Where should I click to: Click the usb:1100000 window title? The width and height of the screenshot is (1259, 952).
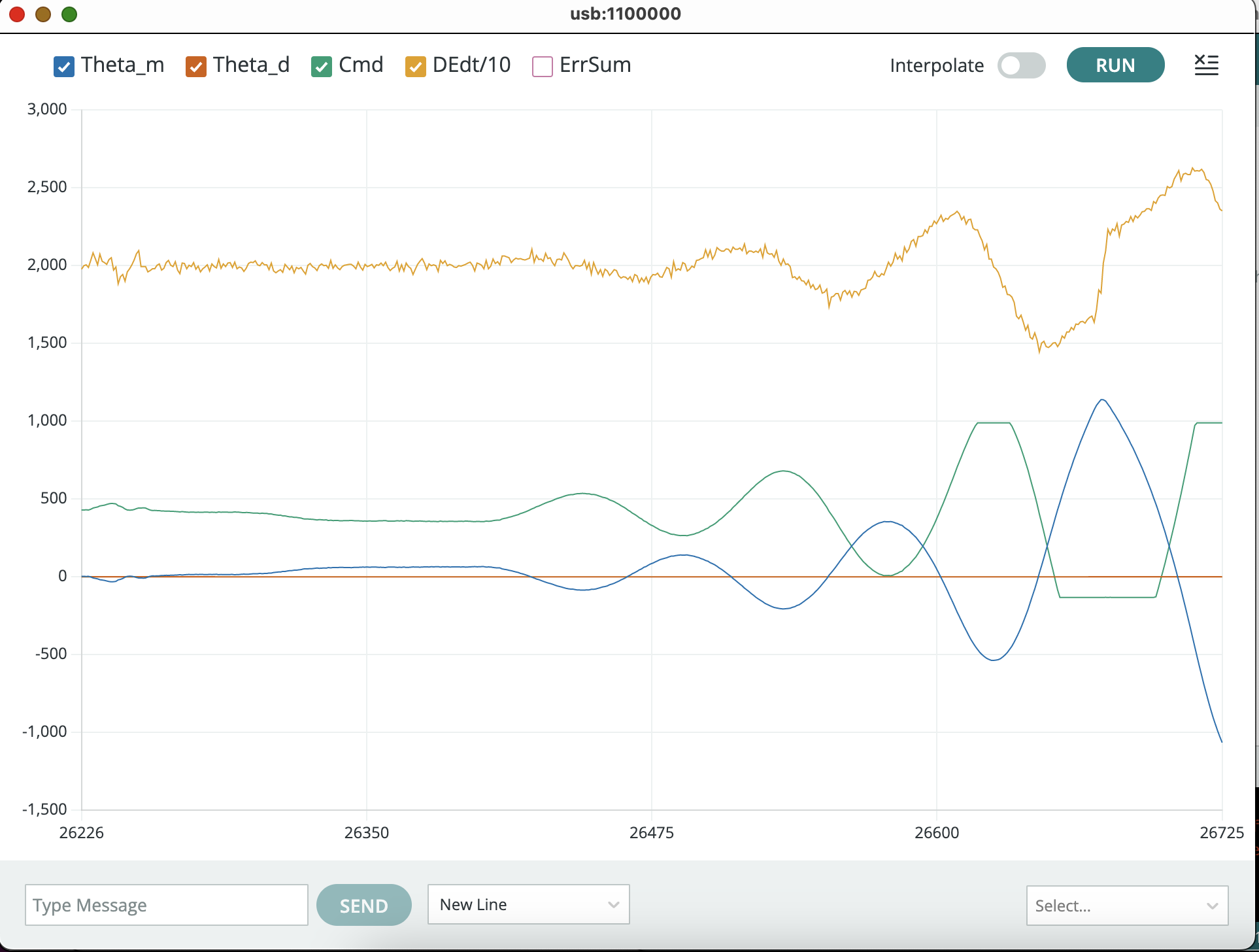(x=626, y=14)
